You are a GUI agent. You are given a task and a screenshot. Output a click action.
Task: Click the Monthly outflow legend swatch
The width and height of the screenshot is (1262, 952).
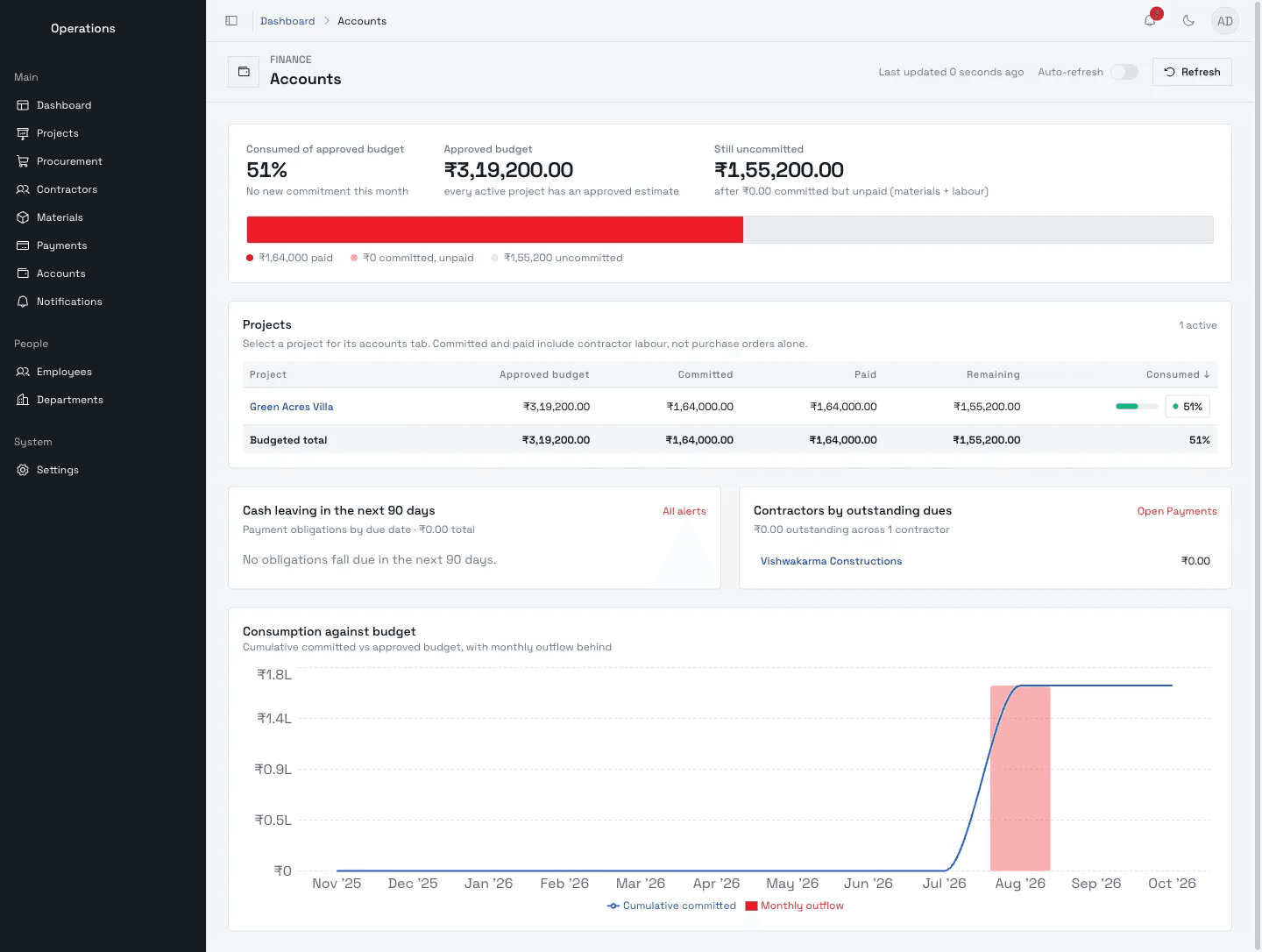[751, 906]
